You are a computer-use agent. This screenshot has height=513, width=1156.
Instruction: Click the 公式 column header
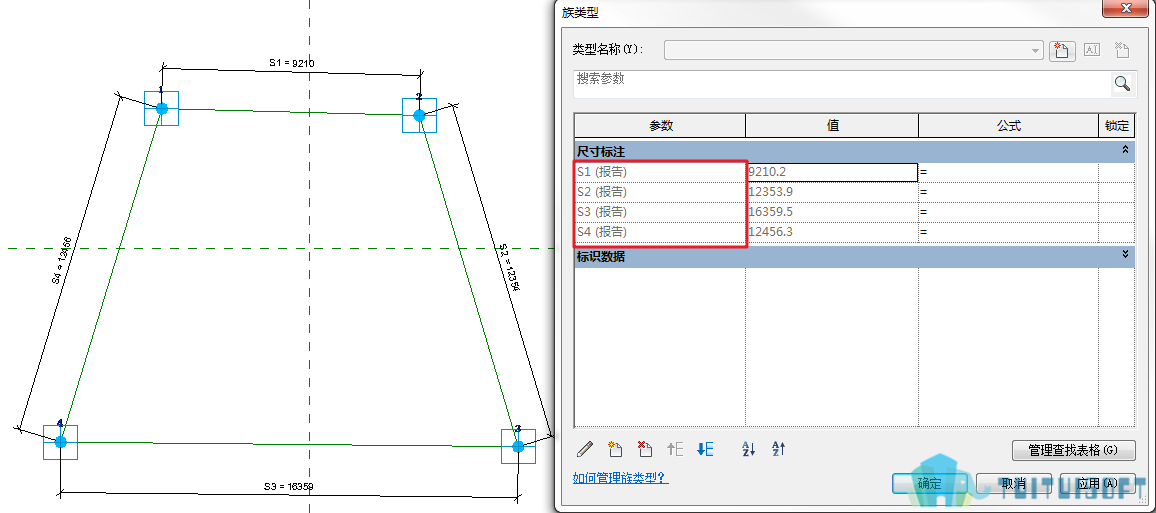[1008, 125]
